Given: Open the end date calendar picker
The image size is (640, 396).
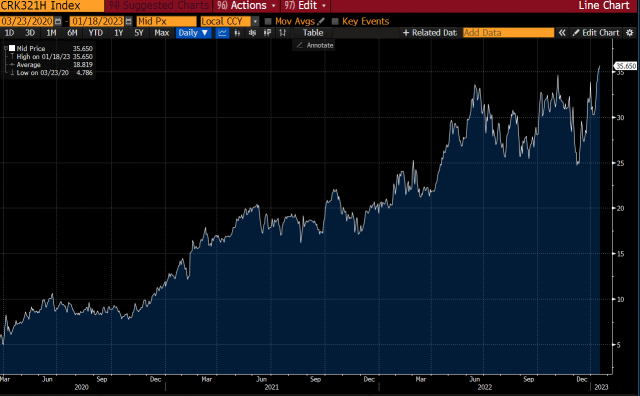Looking at the screenshot, I should 129,21.
